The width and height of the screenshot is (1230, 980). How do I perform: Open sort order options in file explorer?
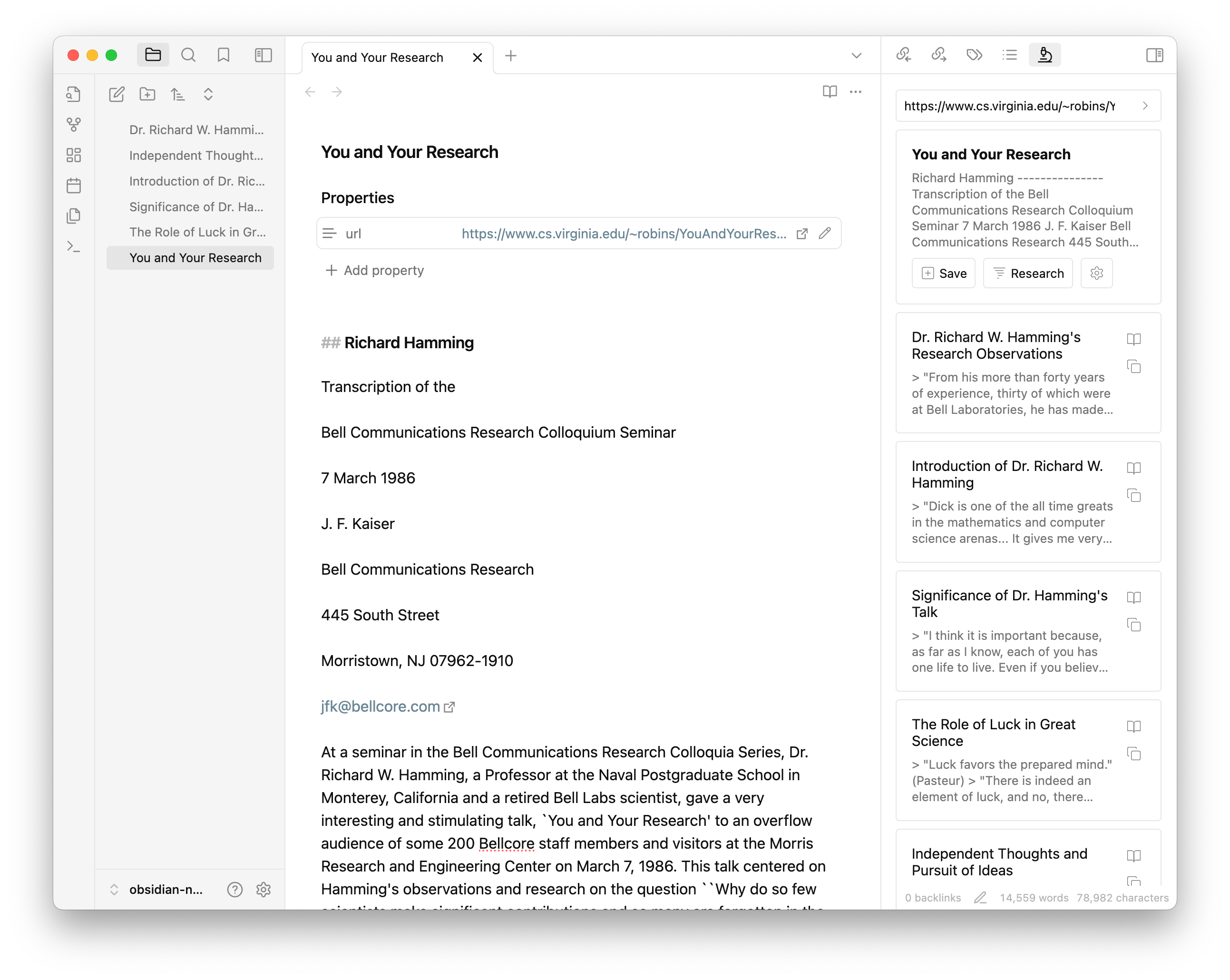178,94
